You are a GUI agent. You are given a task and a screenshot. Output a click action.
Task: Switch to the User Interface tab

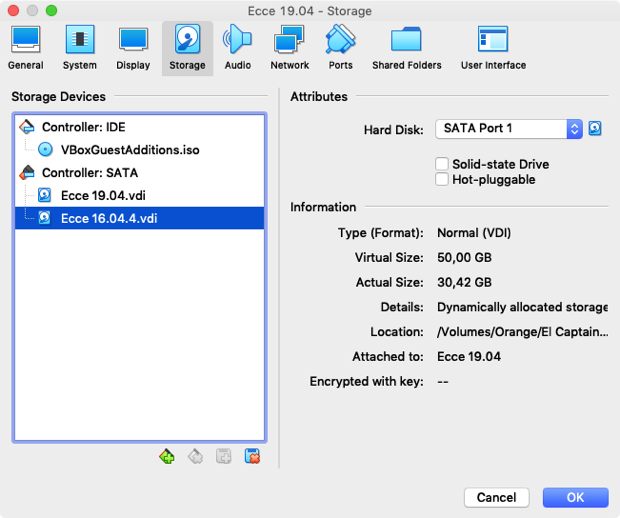tap(493, 48)
